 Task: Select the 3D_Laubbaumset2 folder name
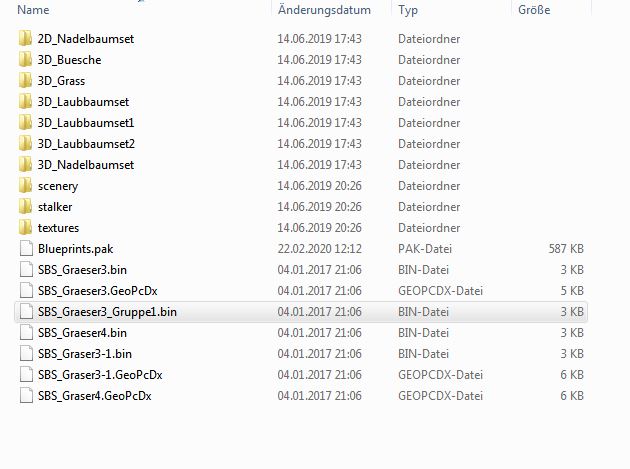pos(86,143)
